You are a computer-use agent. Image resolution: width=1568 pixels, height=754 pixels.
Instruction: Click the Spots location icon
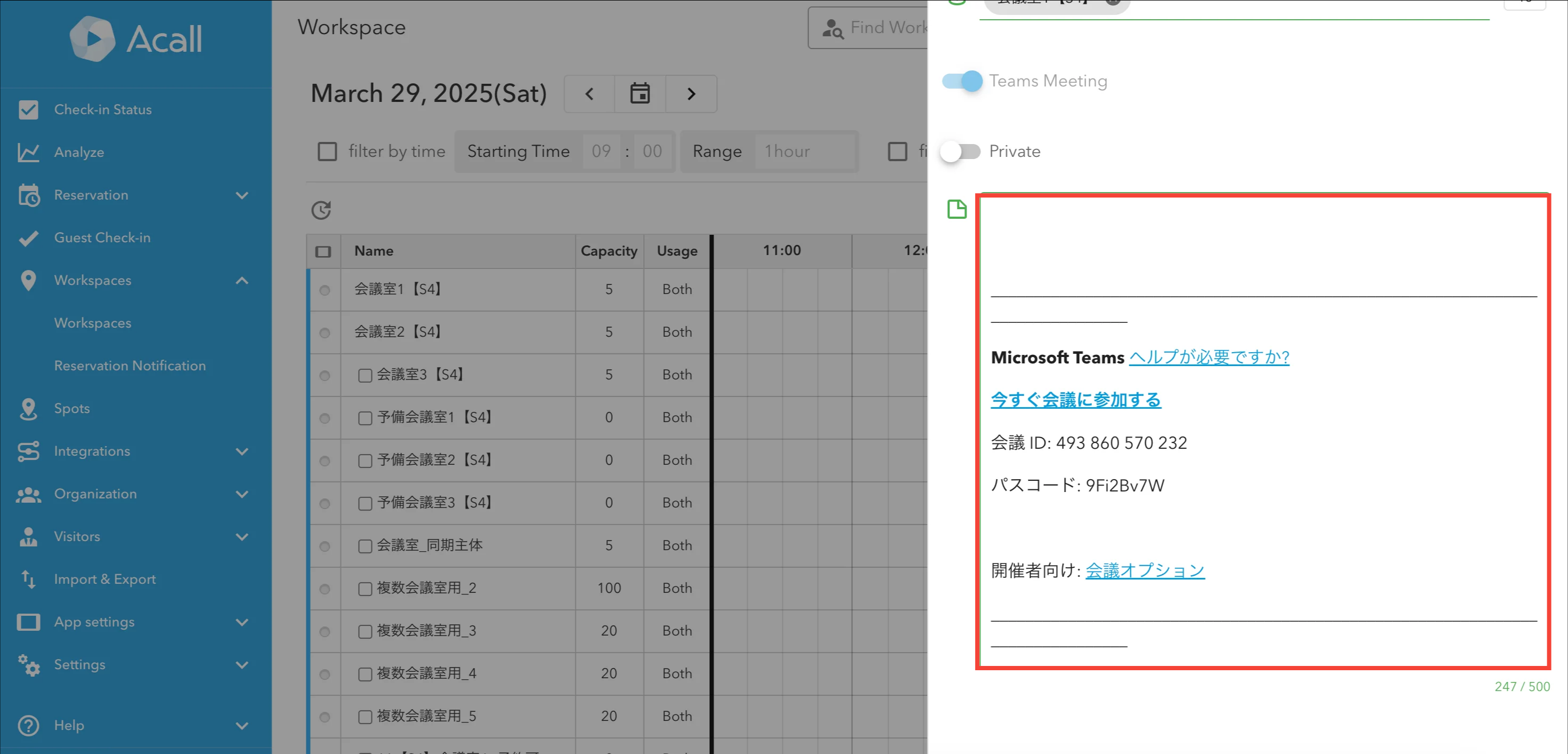tap(28, 408)
